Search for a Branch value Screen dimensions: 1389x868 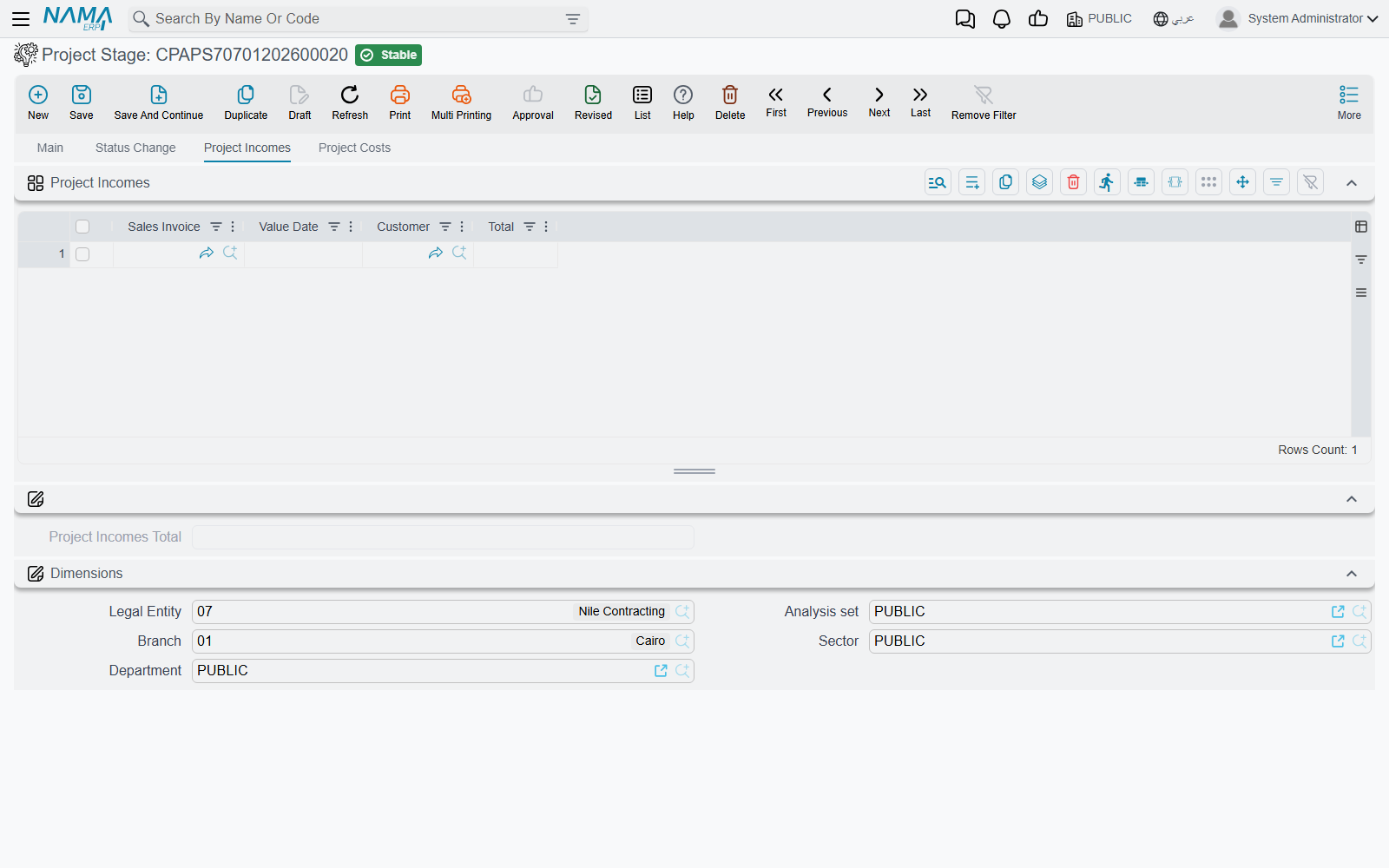(682, 641)
